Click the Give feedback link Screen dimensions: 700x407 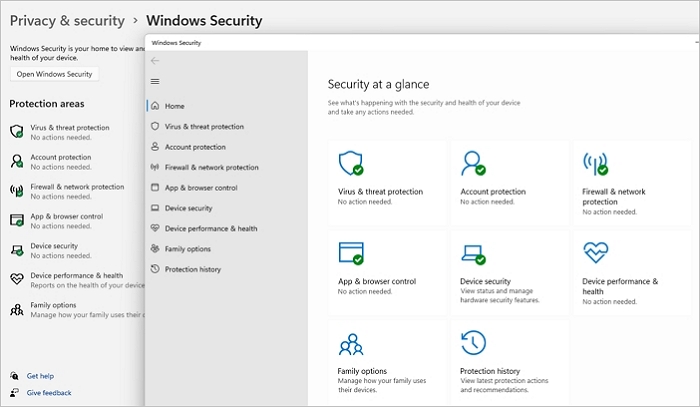pyautogui.click(x=48, y=393)
